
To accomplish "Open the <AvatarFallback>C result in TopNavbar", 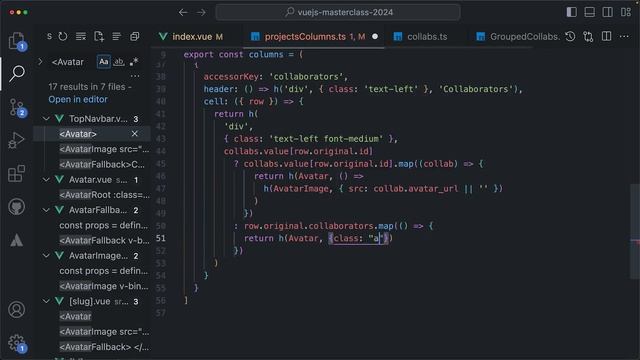I will click(x=92, y=164).
